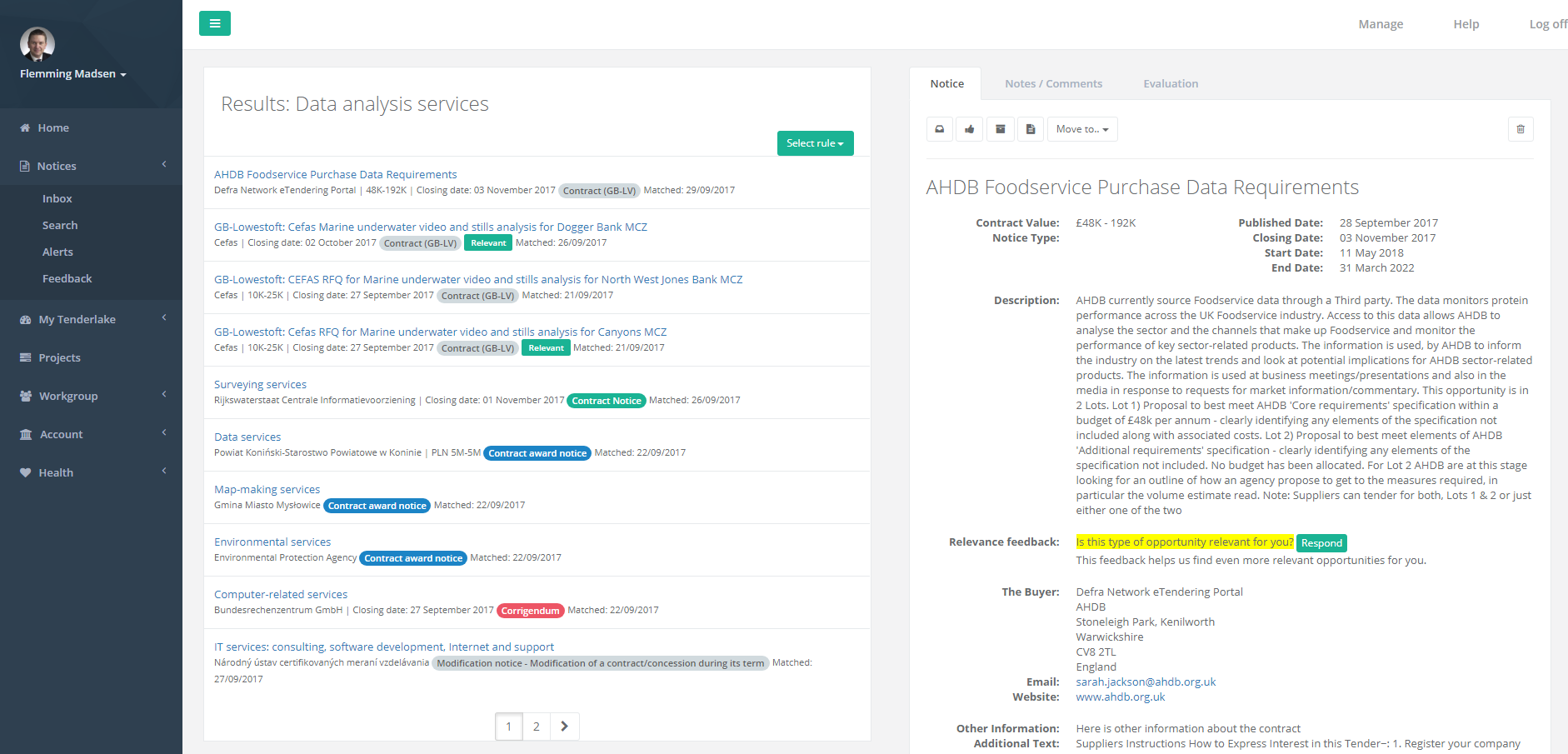Image resolution: width=1568 pixels, height=754 pixels.
Task: Click the document icon in notice toolbar
Action: pyautogui.click(x=1031, y=129)
